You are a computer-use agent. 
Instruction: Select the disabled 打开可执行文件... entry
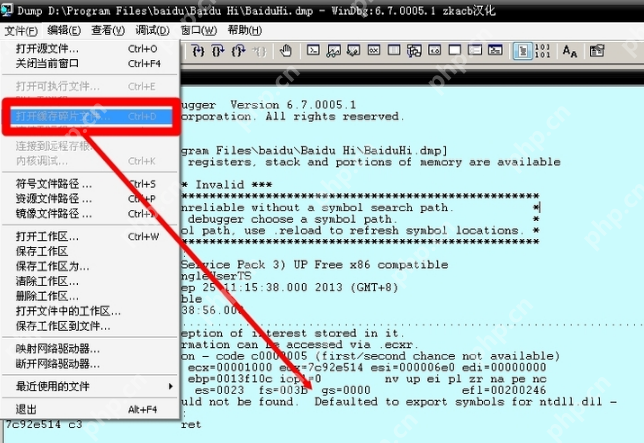click(90, 86)
